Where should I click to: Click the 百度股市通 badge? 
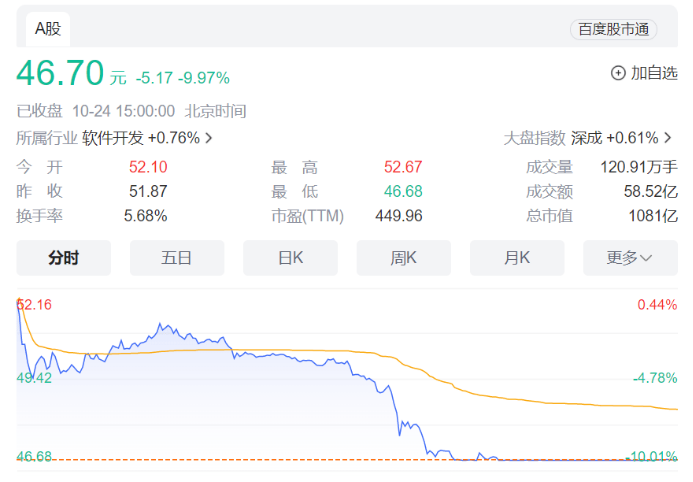613,30
